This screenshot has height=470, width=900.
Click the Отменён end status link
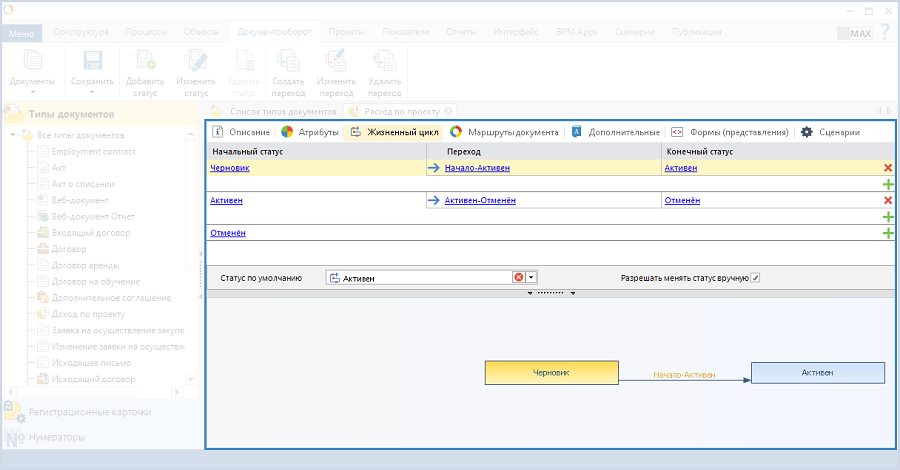[681, 201]
